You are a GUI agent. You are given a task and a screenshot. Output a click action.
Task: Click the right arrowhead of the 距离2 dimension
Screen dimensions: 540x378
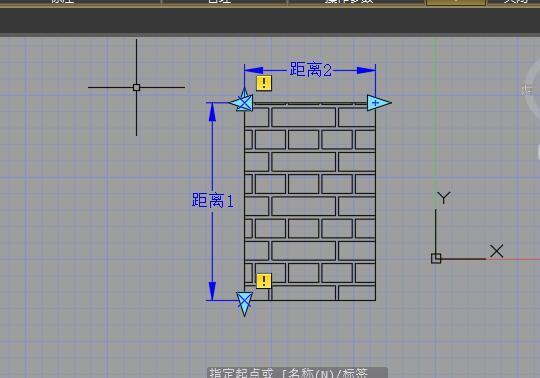tap(366, 71)
